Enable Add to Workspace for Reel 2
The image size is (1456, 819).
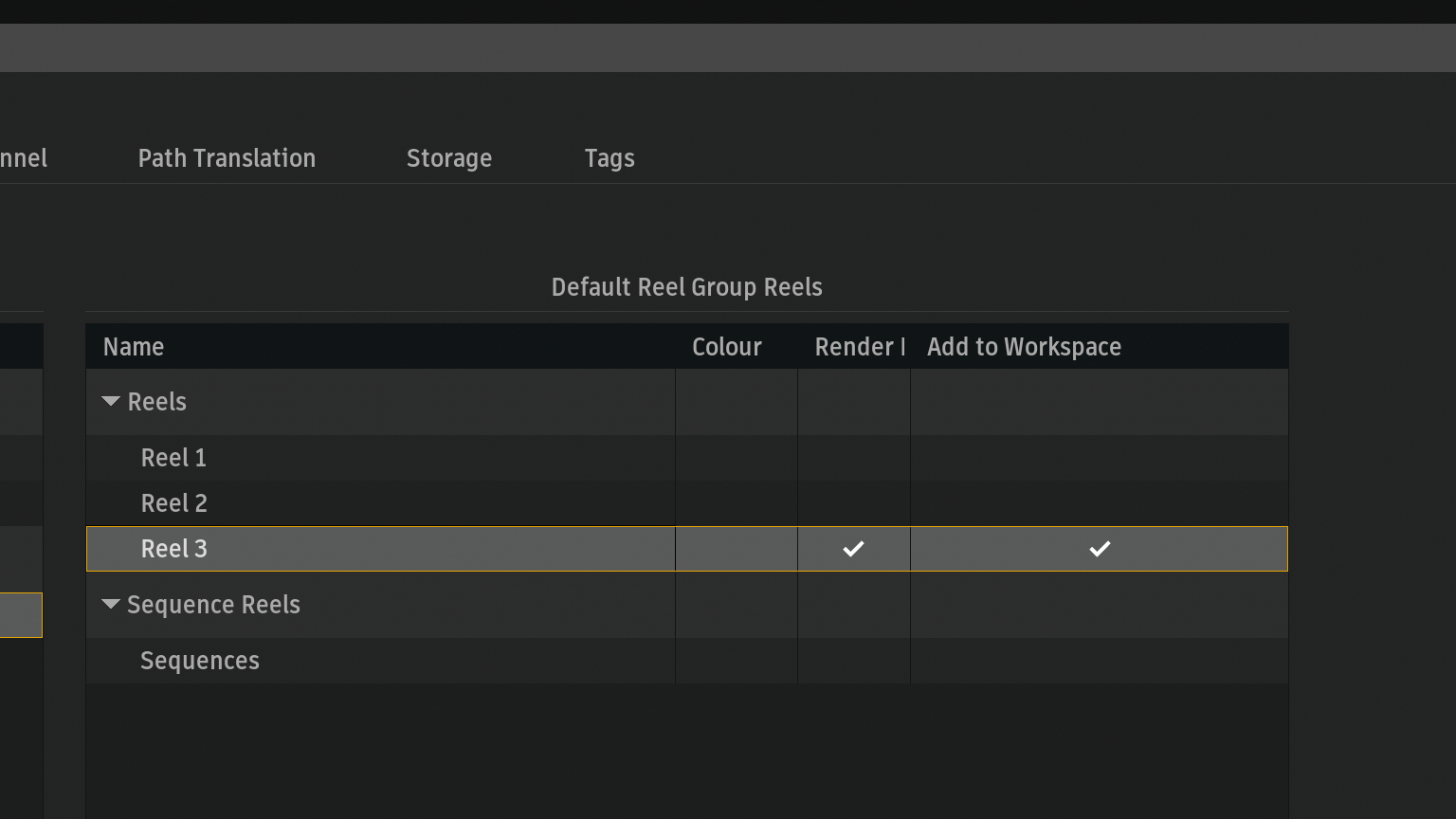click(x=1099, y=503)
